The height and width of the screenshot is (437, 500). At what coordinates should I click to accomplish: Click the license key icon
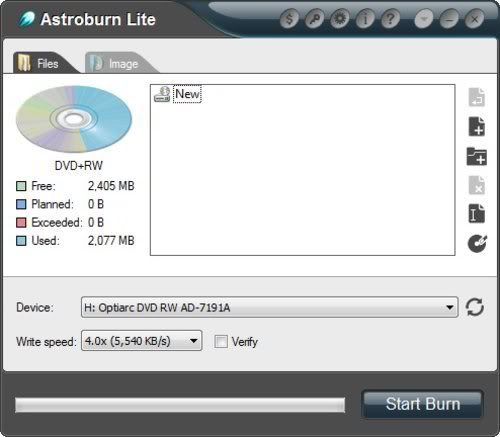pos(315,19)
